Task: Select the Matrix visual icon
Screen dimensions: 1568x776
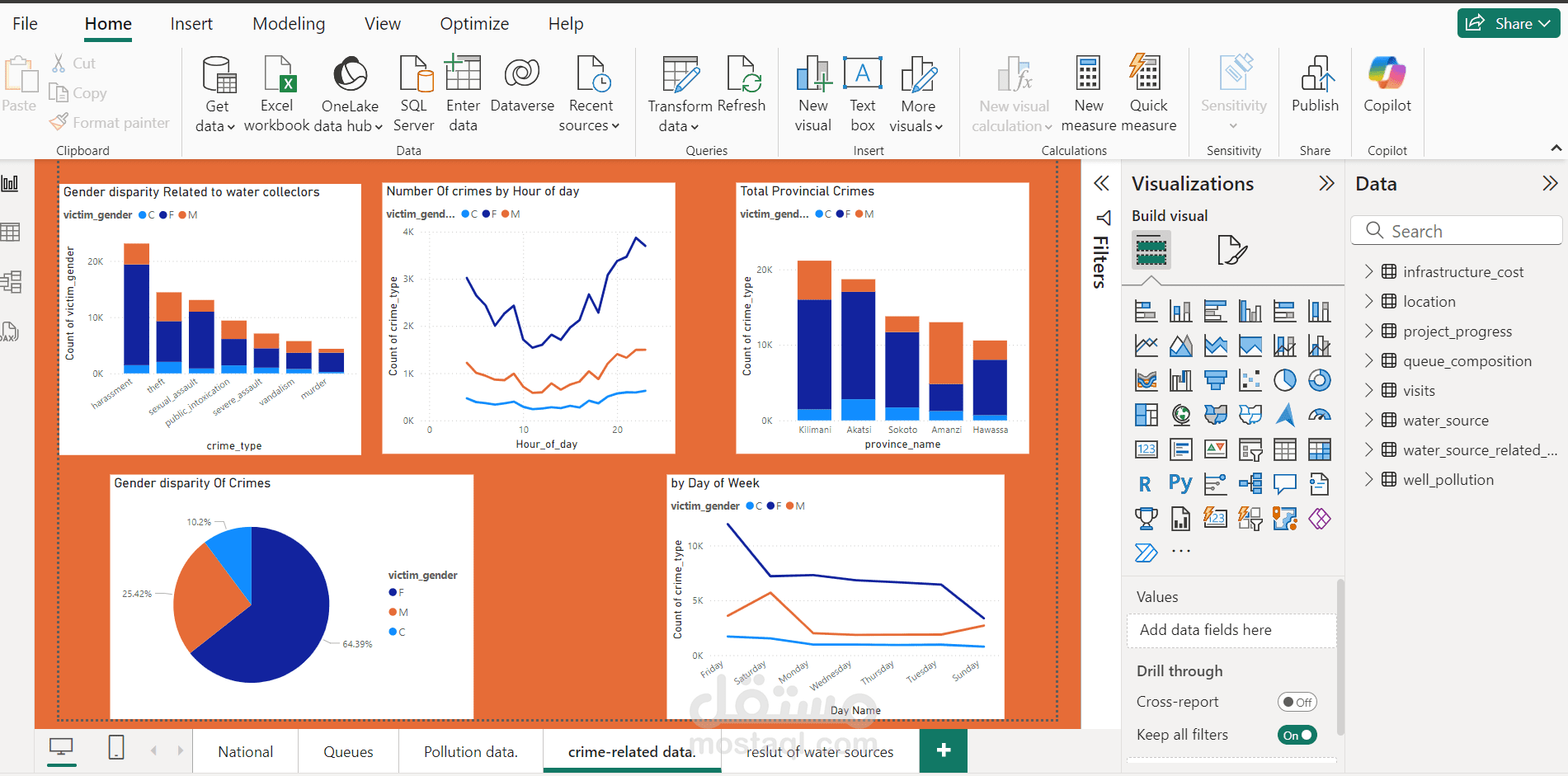Action: pyautogui.click(x=1319, y=449)
